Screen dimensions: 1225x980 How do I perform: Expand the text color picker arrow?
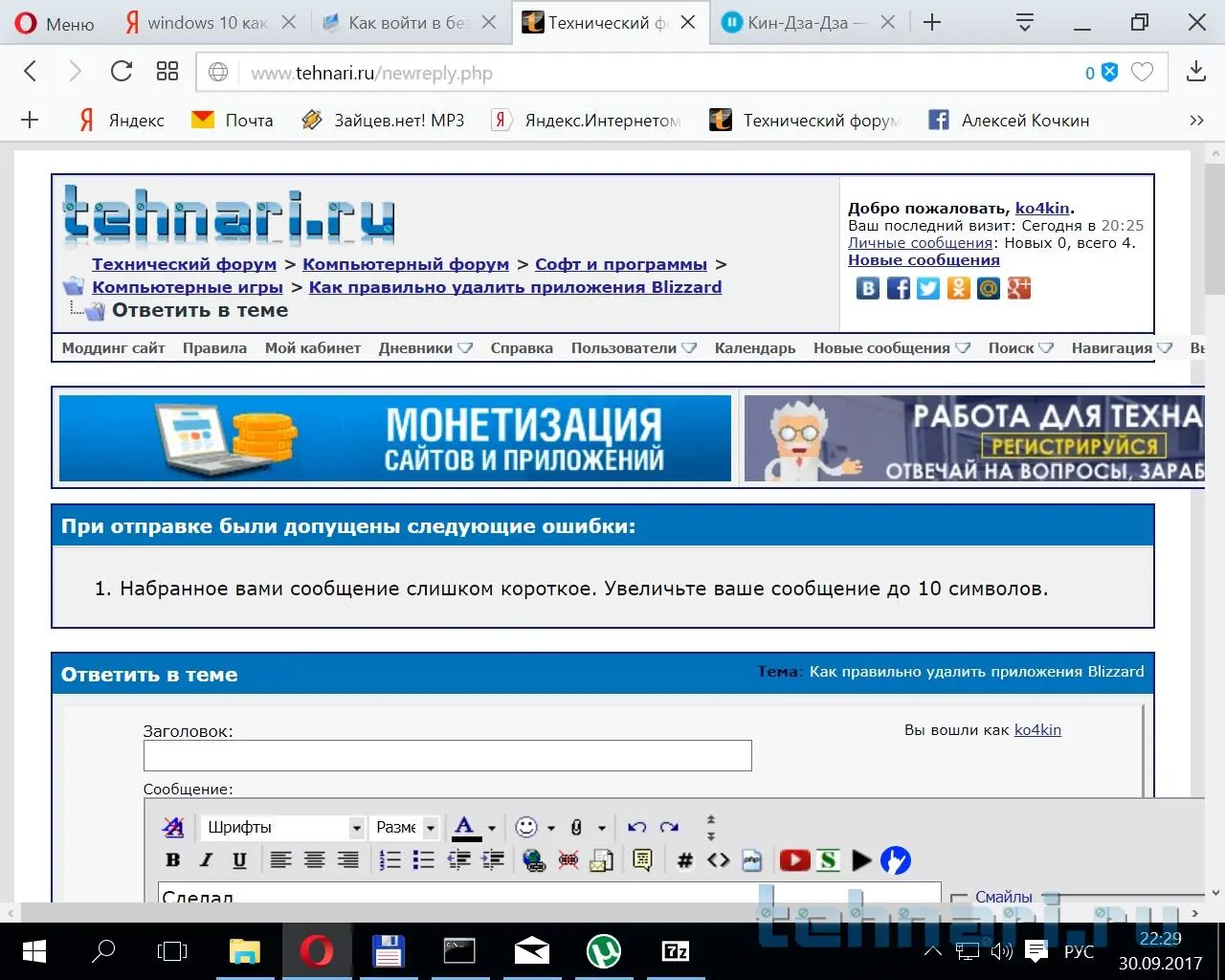pyautogui.click(x=492, y=828)
